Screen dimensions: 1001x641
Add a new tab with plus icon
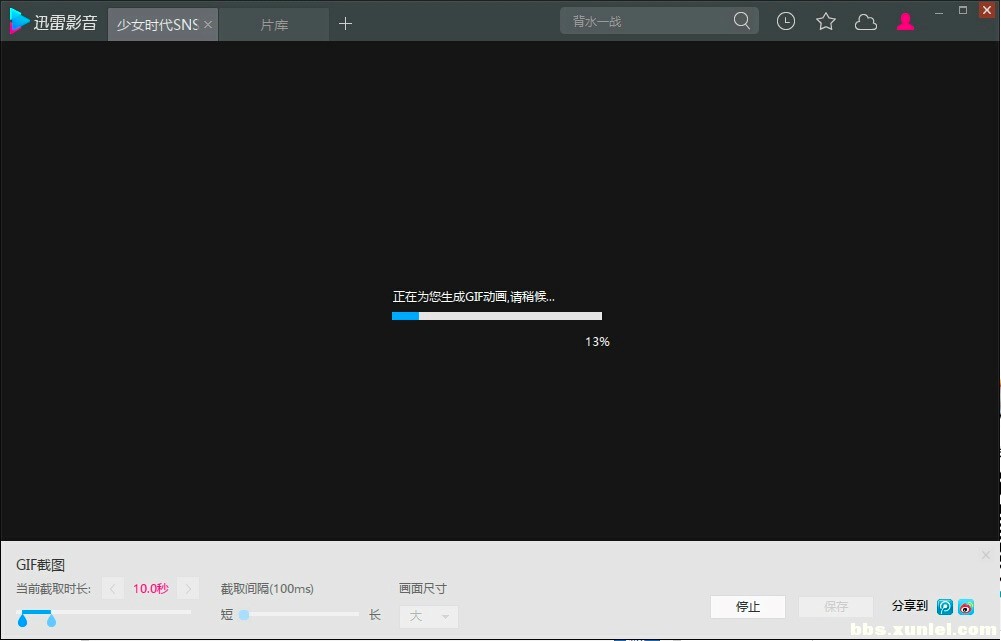coord(345,24)
